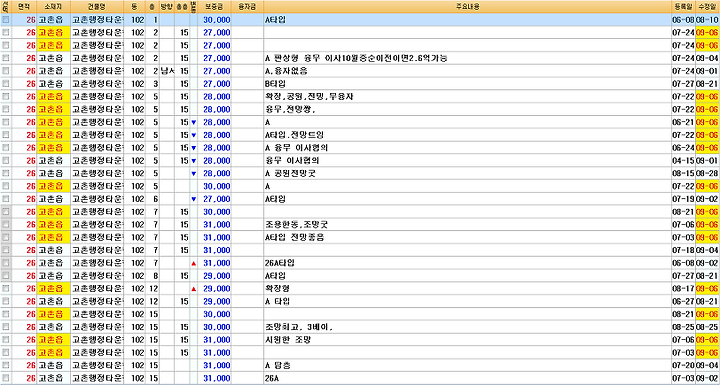Select the '조용한동,조망굿' cell
This screenshot has height=385, width=720.
coord(467,225)
